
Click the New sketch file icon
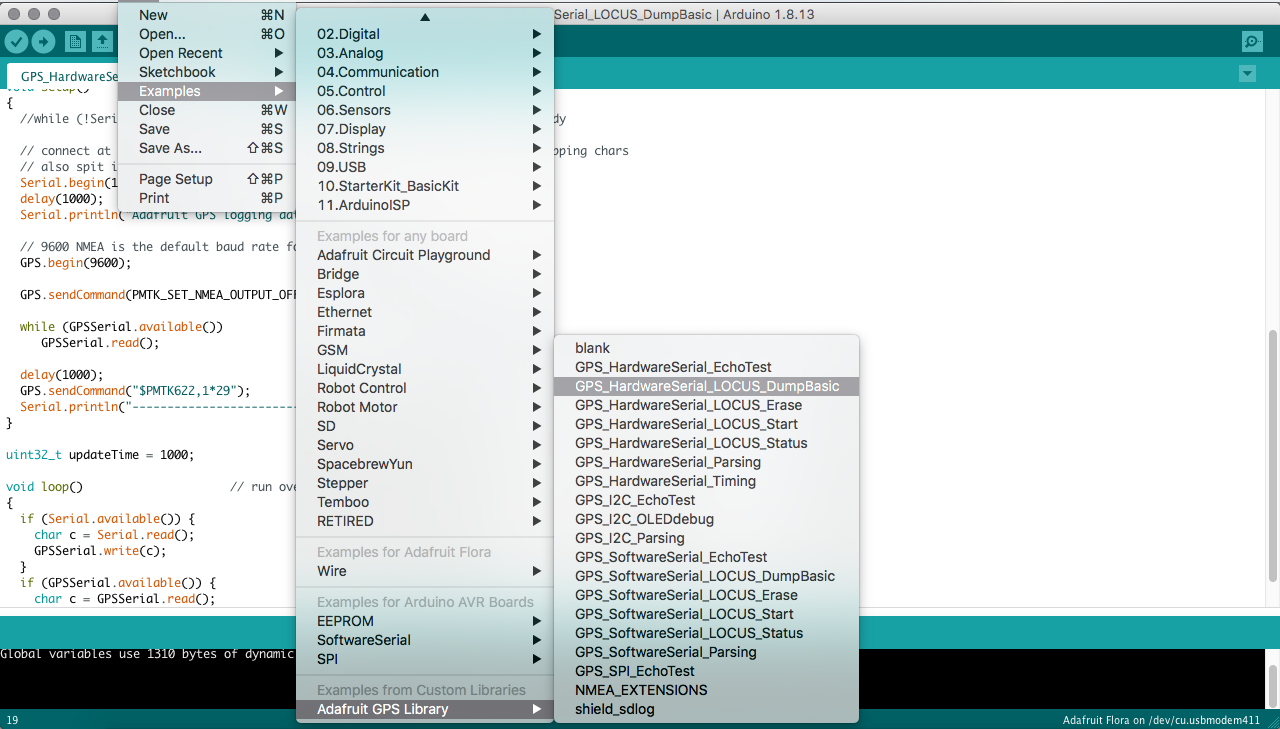point(75,41)
